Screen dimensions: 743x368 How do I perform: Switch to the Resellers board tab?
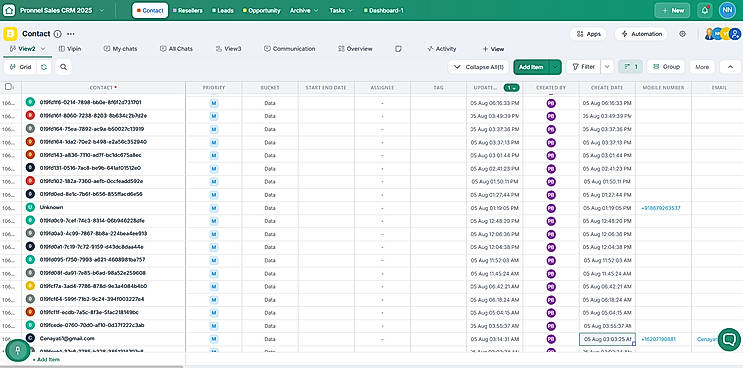tap(188, 10)
